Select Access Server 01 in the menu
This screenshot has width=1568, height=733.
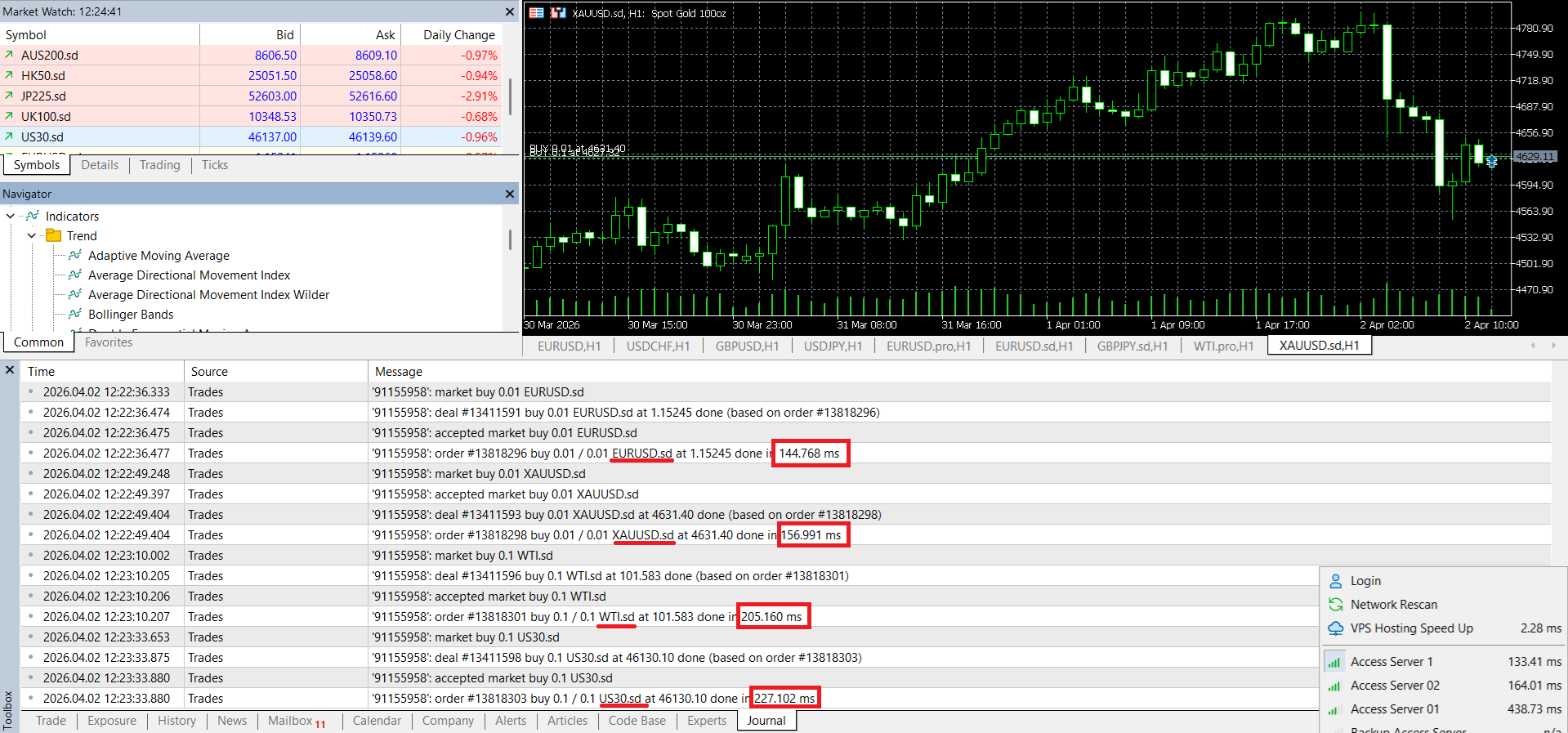1445,708
